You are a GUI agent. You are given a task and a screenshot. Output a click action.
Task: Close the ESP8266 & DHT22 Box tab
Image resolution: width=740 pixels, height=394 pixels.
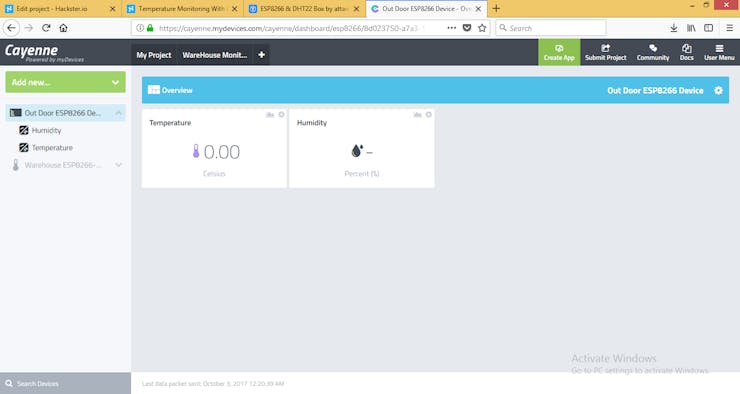pyautogui.click(x=356, y=8)
